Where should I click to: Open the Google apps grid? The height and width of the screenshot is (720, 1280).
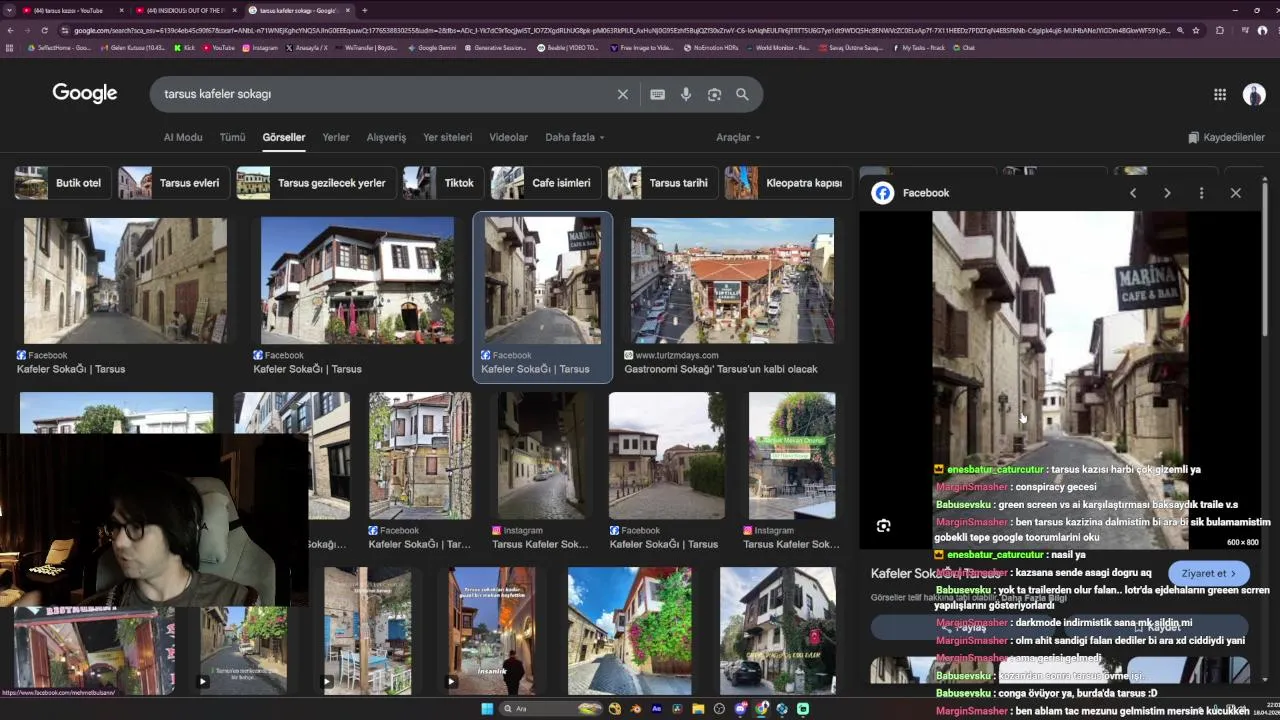point(1220,94)
